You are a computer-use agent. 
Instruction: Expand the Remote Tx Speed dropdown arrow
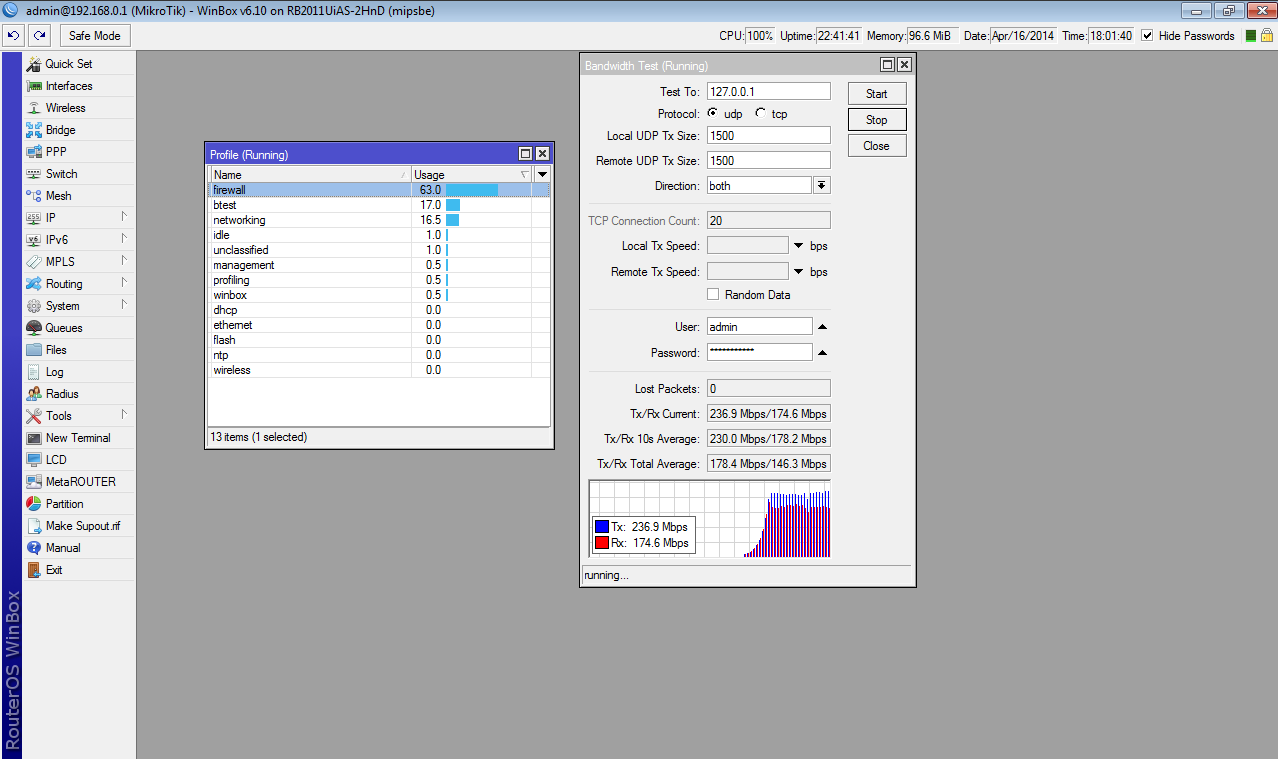[798, 272]
